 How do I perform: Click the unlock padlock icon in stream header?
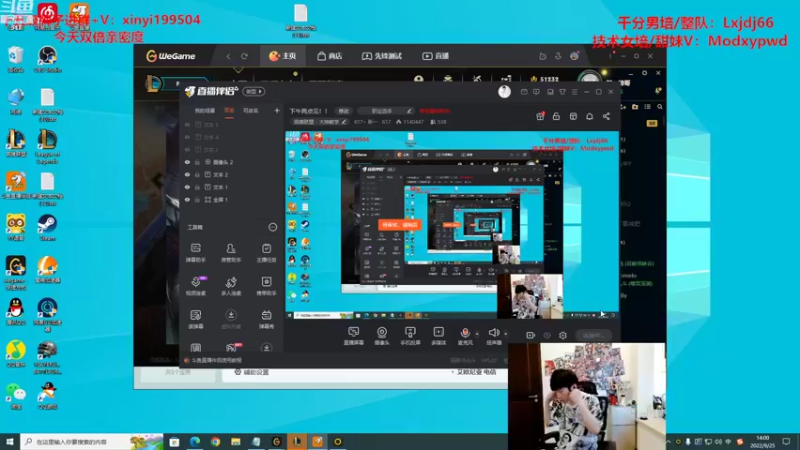click(x=556, y=116)
